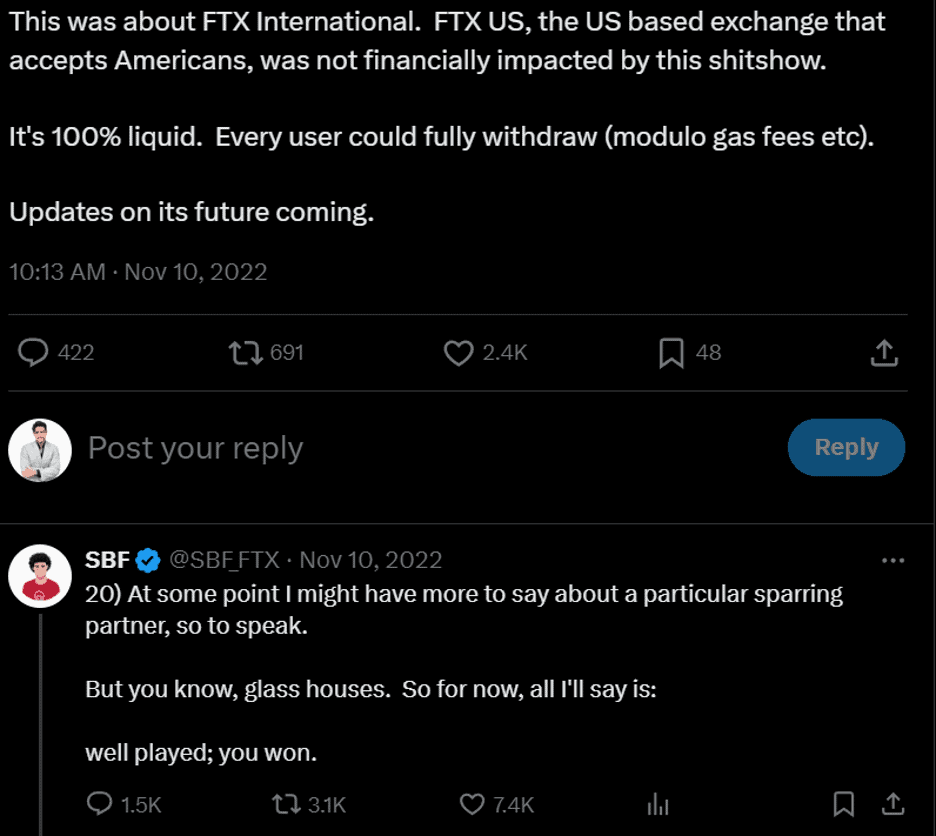
Task: Like the main tweet with 2.4K likes
Action: click(x=458, y=352)
